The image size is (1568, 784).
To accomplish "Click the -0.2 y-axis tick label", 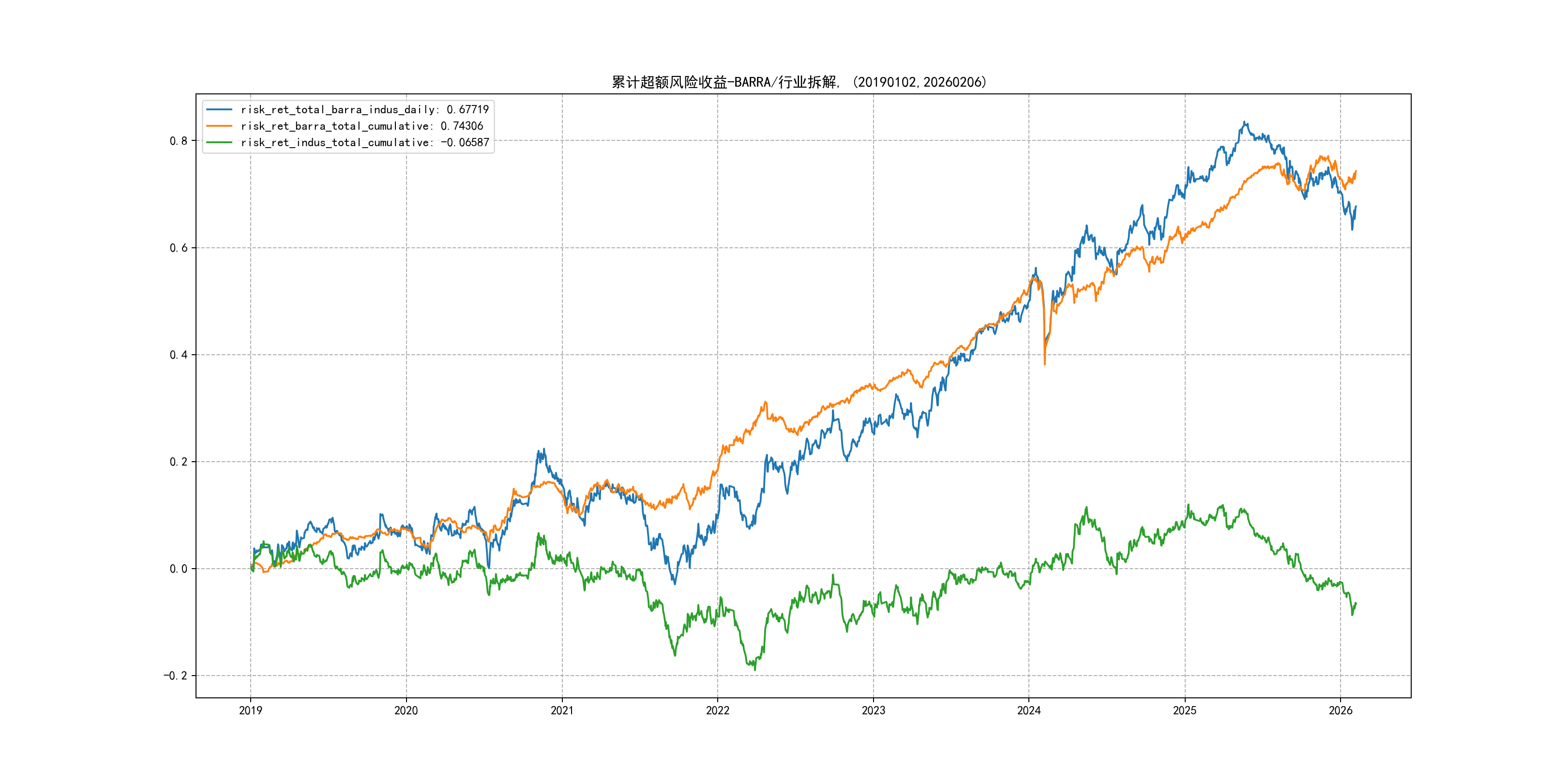I will pyautogui.click(x=175, y=676).
